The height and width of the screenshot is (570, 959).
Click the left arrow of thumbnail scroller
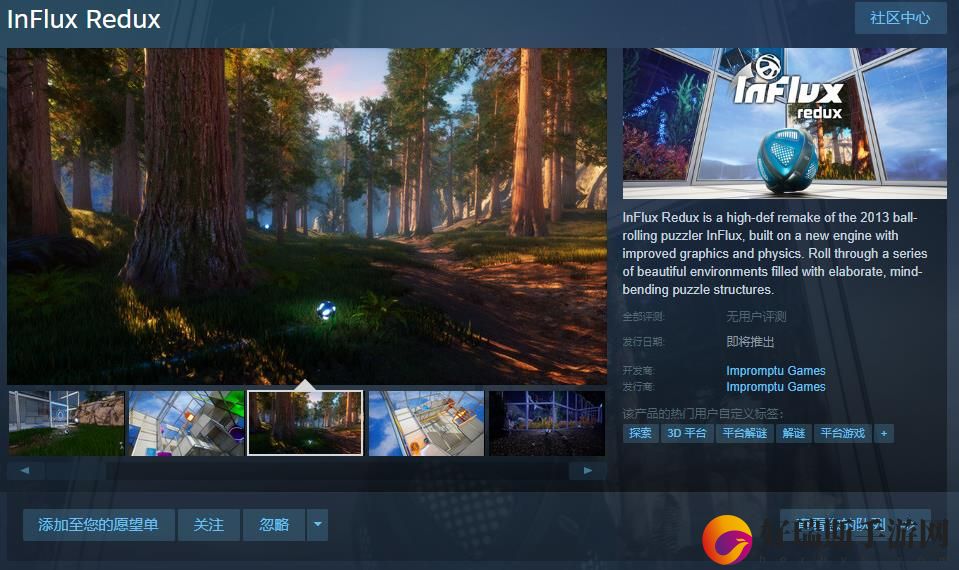coord(25,470)
